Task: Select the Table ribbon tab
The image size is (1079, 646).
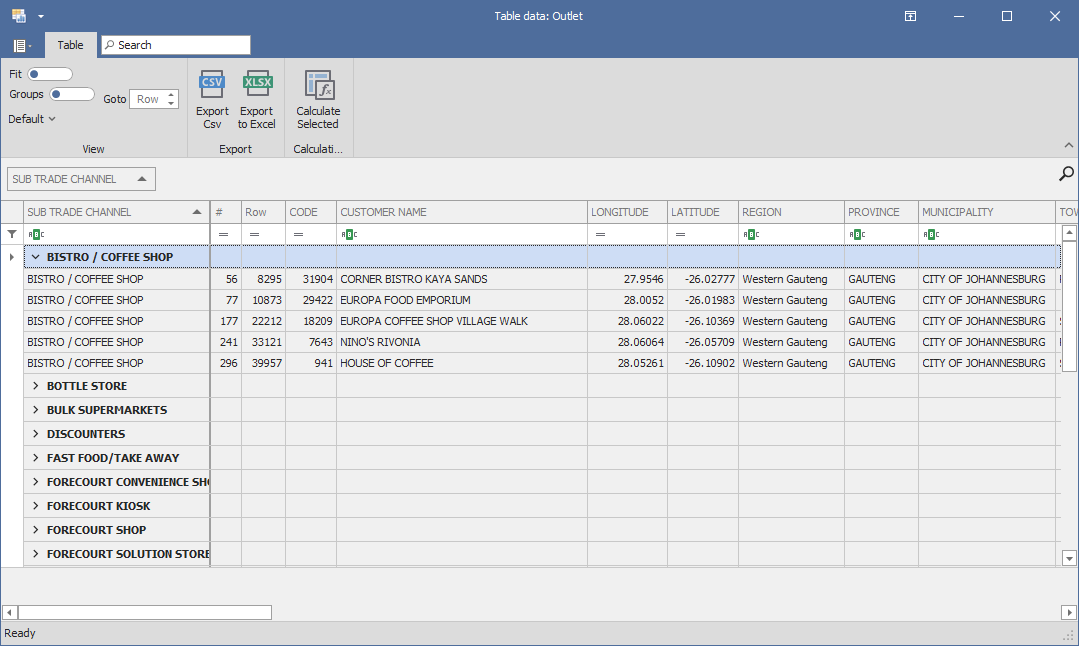Action: (70, 45)
